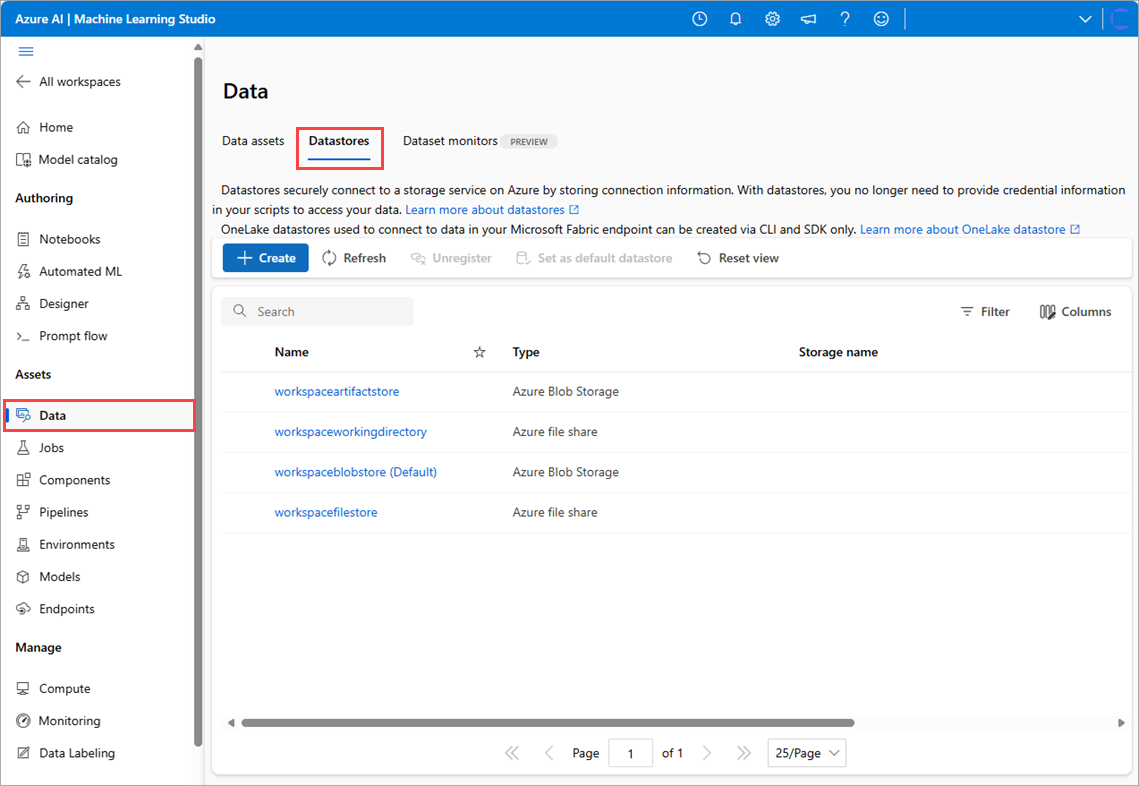The image size is (1139, 786).
Task: Go to the next page
Action: (707, 753)
